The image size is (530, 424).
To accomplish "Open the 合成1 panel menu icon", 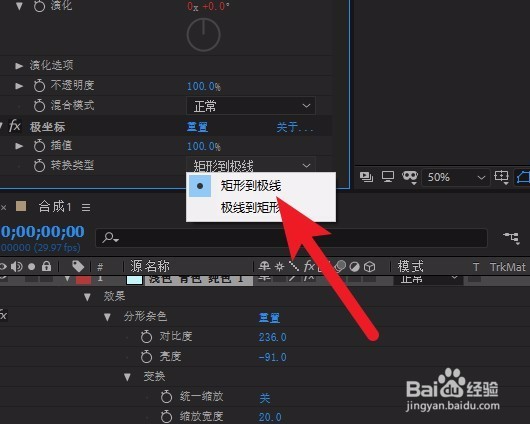I will (86, 207).
